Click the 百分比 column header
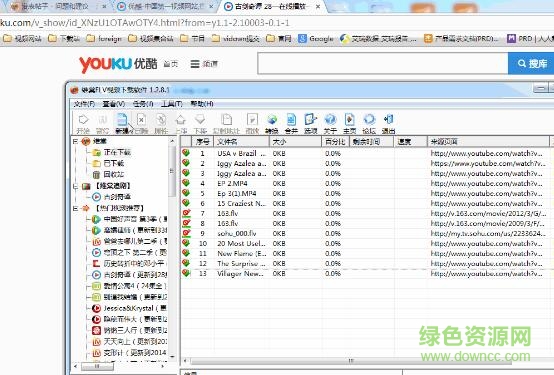 click(x=335, y=142)
